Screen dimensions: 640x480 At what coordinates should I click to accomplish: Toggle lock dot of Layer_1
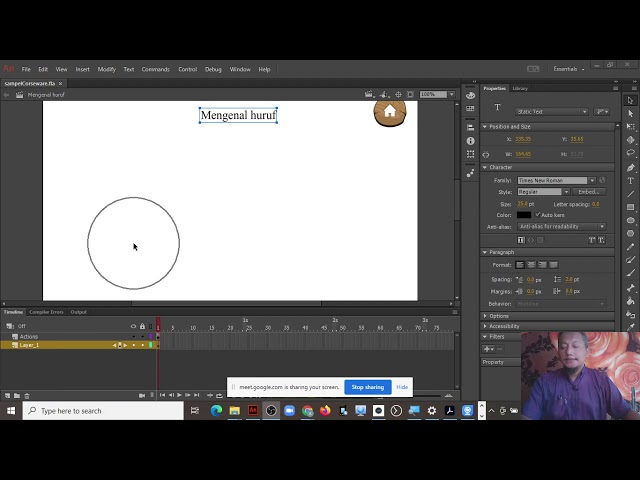(142, 345)
